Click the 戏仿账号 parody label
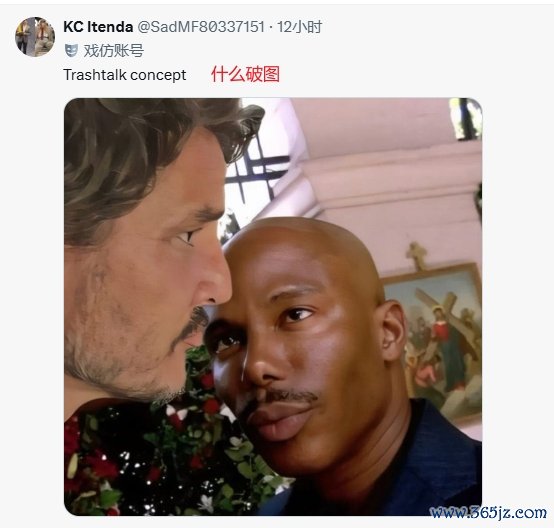The width and height of the screenshot is (554, 528). point(114,51)
